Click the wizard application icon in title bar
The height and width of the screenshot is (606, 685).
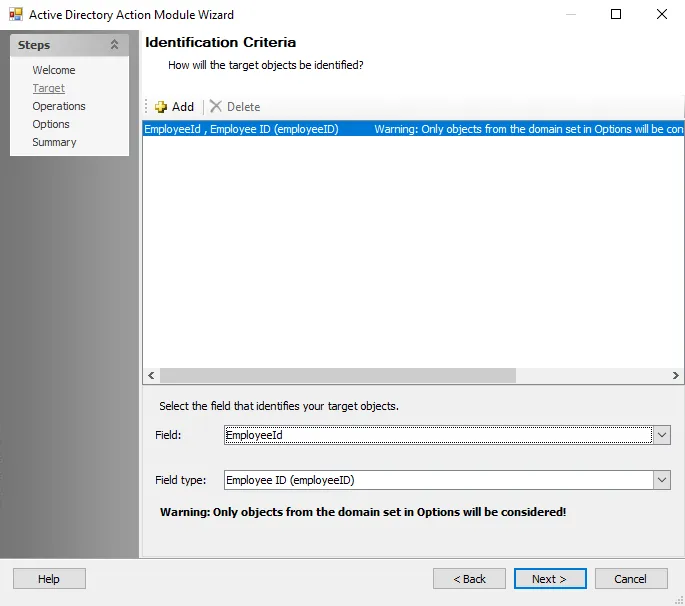click(16, 14)
